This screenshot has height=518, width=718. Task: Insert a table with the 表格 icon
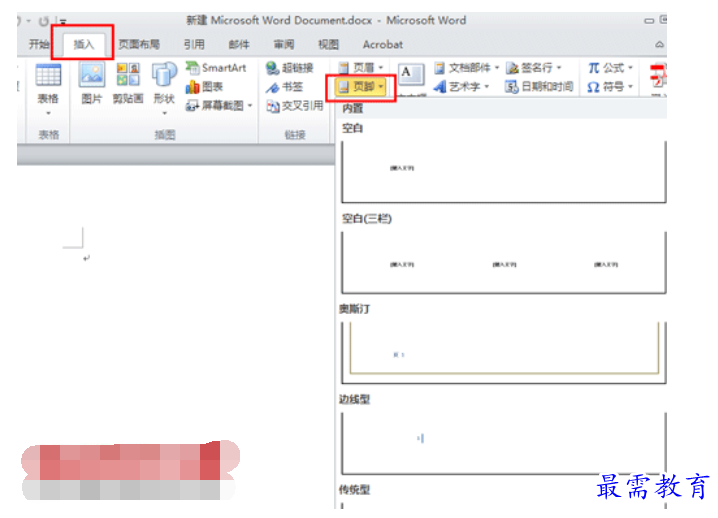pyautogui.click(x=48, y=88)
